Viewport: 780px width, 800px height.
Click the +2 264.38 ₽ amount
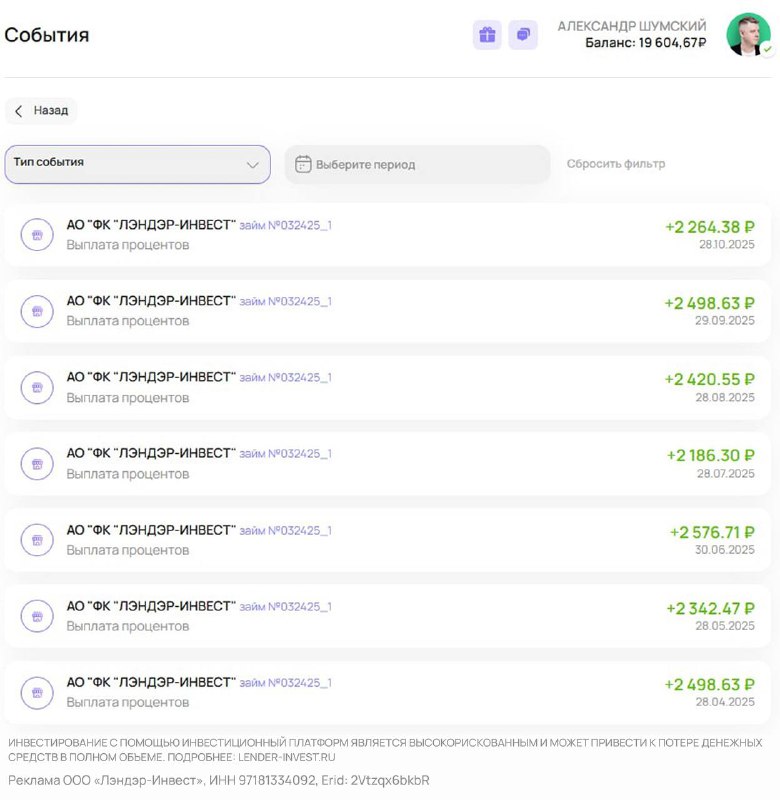pyautogui.click(x=710, y=227)
